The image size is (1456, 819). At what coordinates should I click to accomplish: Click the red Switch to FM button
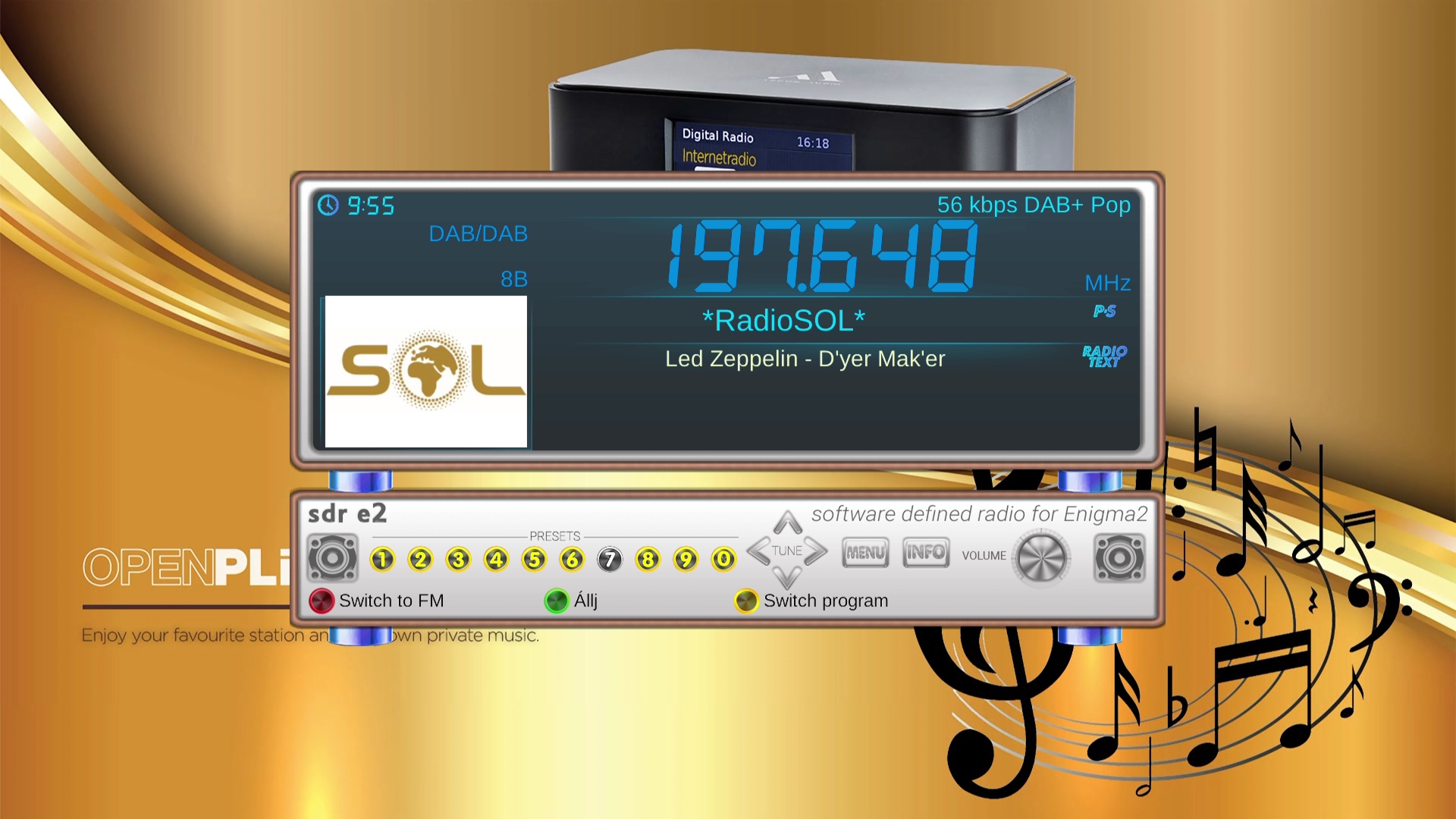322,601
